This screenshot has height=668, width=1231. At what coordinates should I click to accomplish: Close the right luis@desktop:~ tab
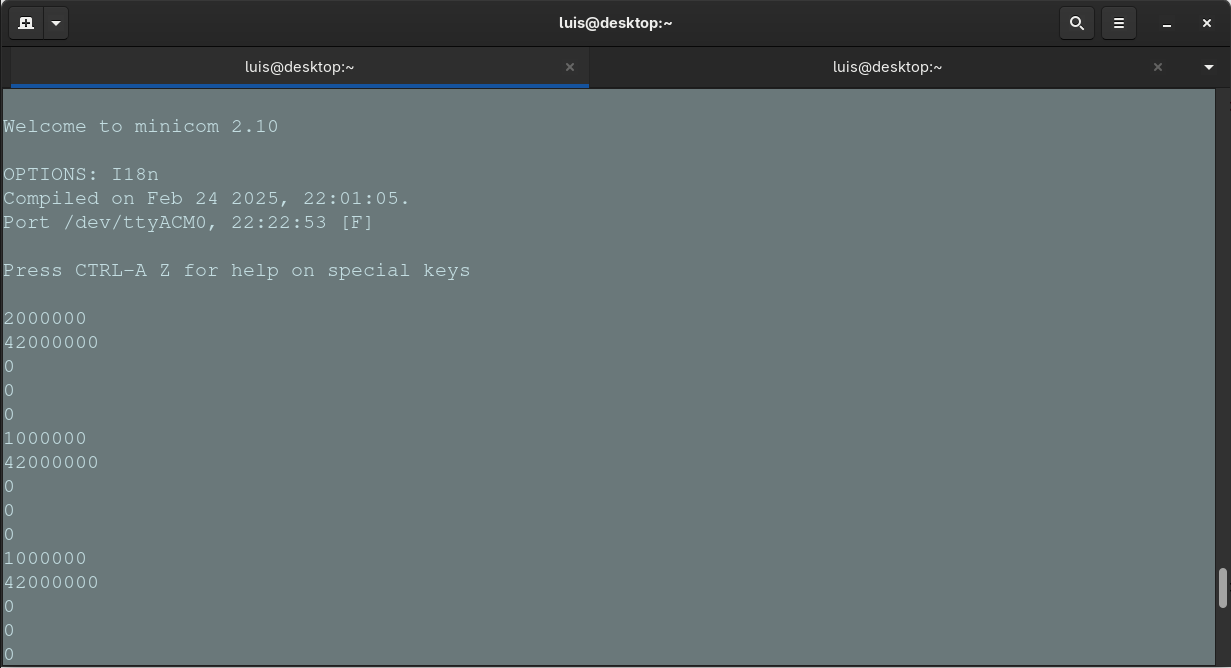1157,67
